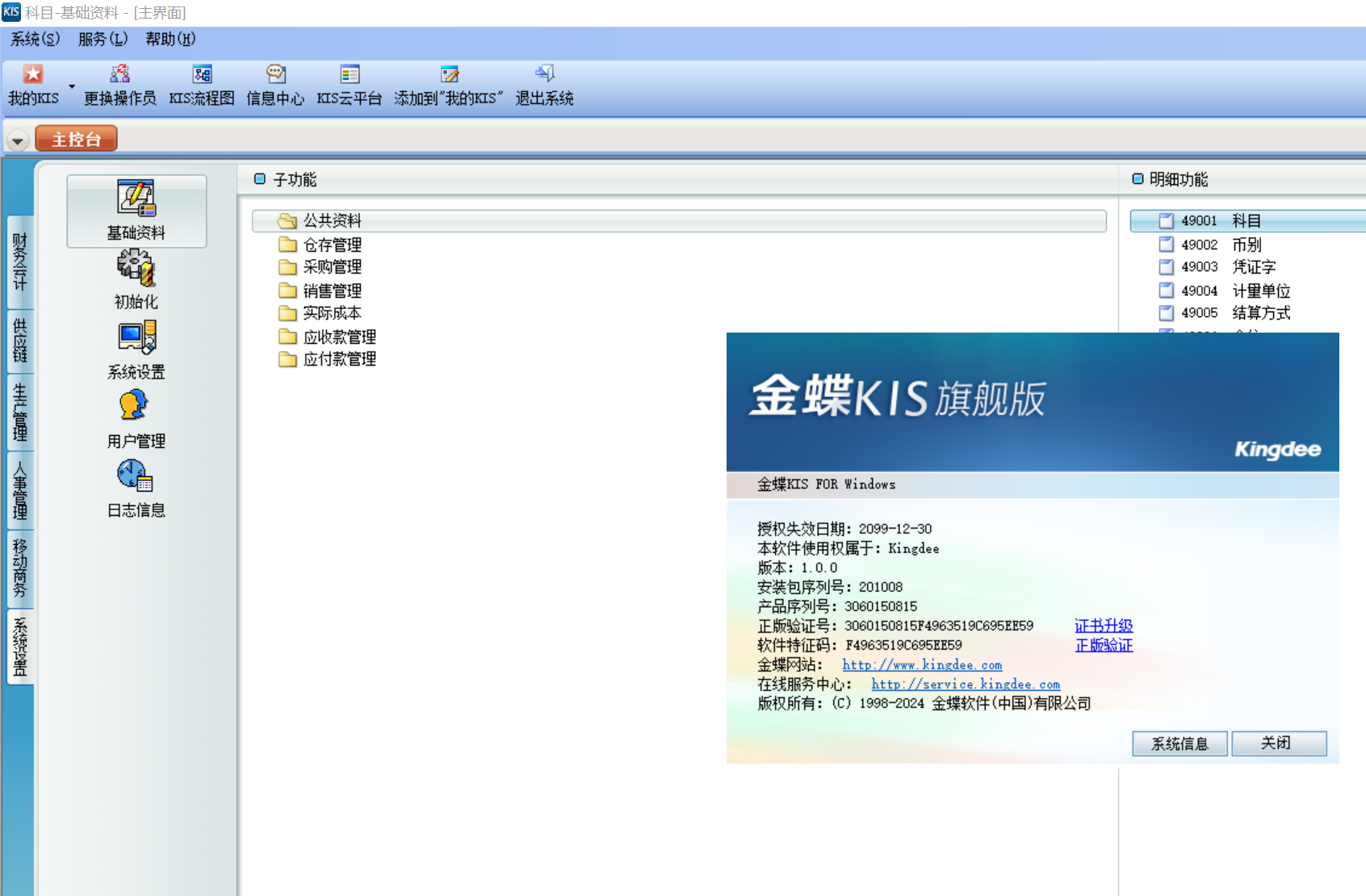Click the 授权失效日期 2099-12-30 text
Image resolution: width=1366 pixels, height=896 pixels.
pos(844,529)
